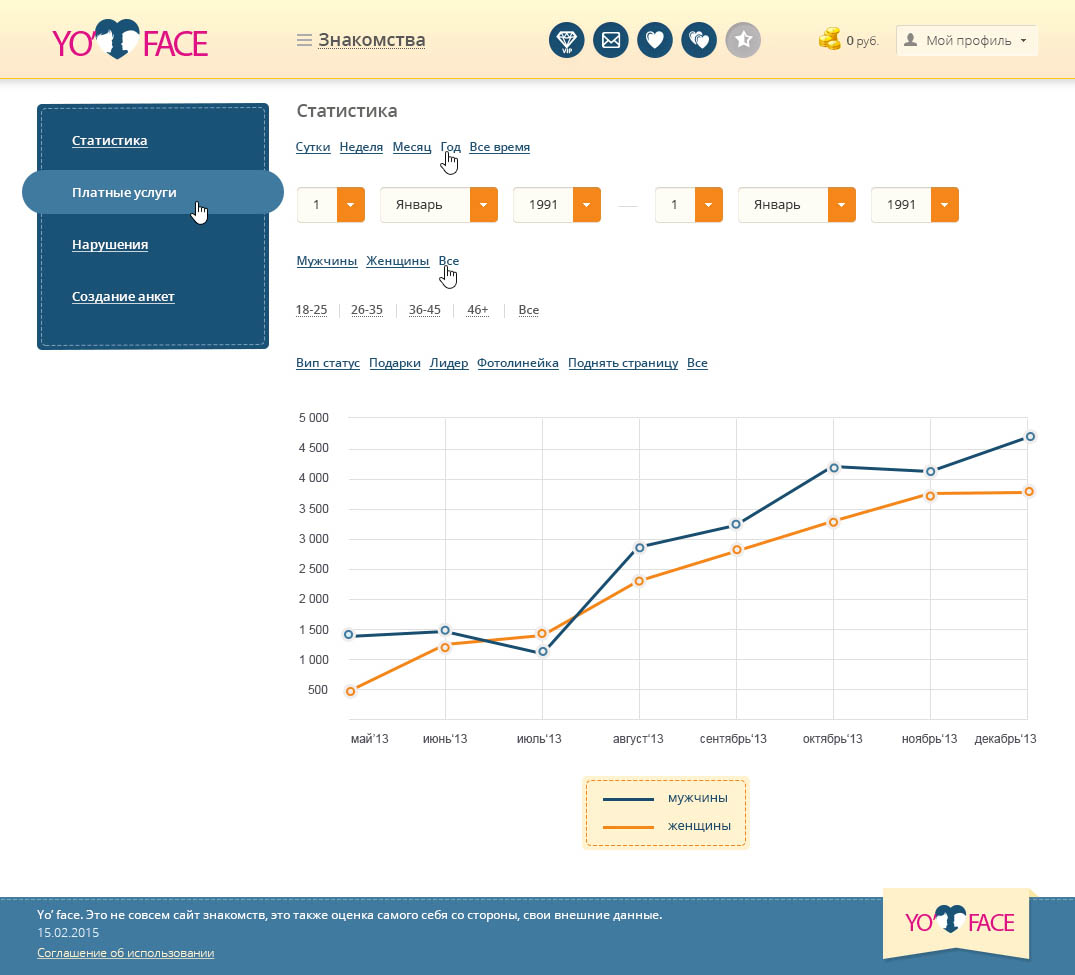Select Все in the age group filter

click(x=529, y=310)
